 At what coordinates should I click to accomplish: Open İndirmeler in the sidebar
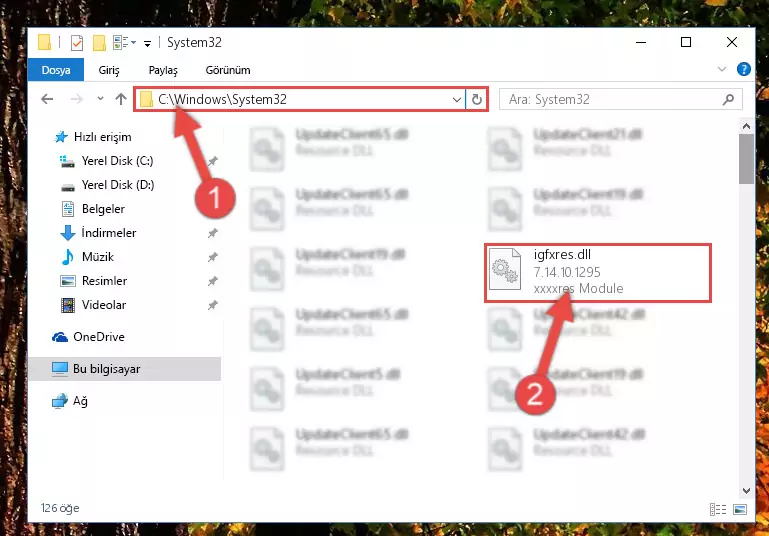[x=109, y=233]
